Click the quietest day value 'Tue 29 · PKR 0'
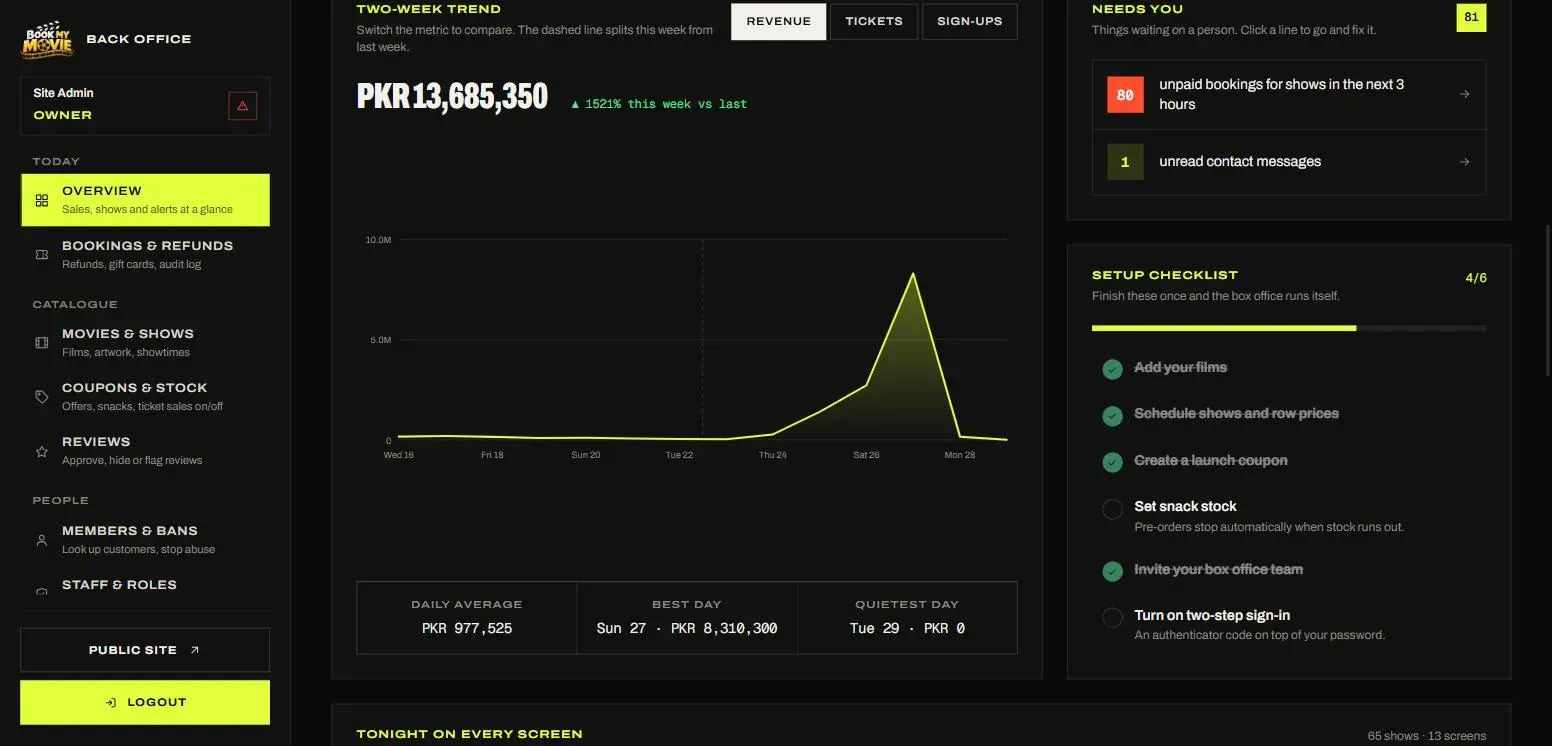The width and height of the screenshot is (1552, 746). pos(907,628)
